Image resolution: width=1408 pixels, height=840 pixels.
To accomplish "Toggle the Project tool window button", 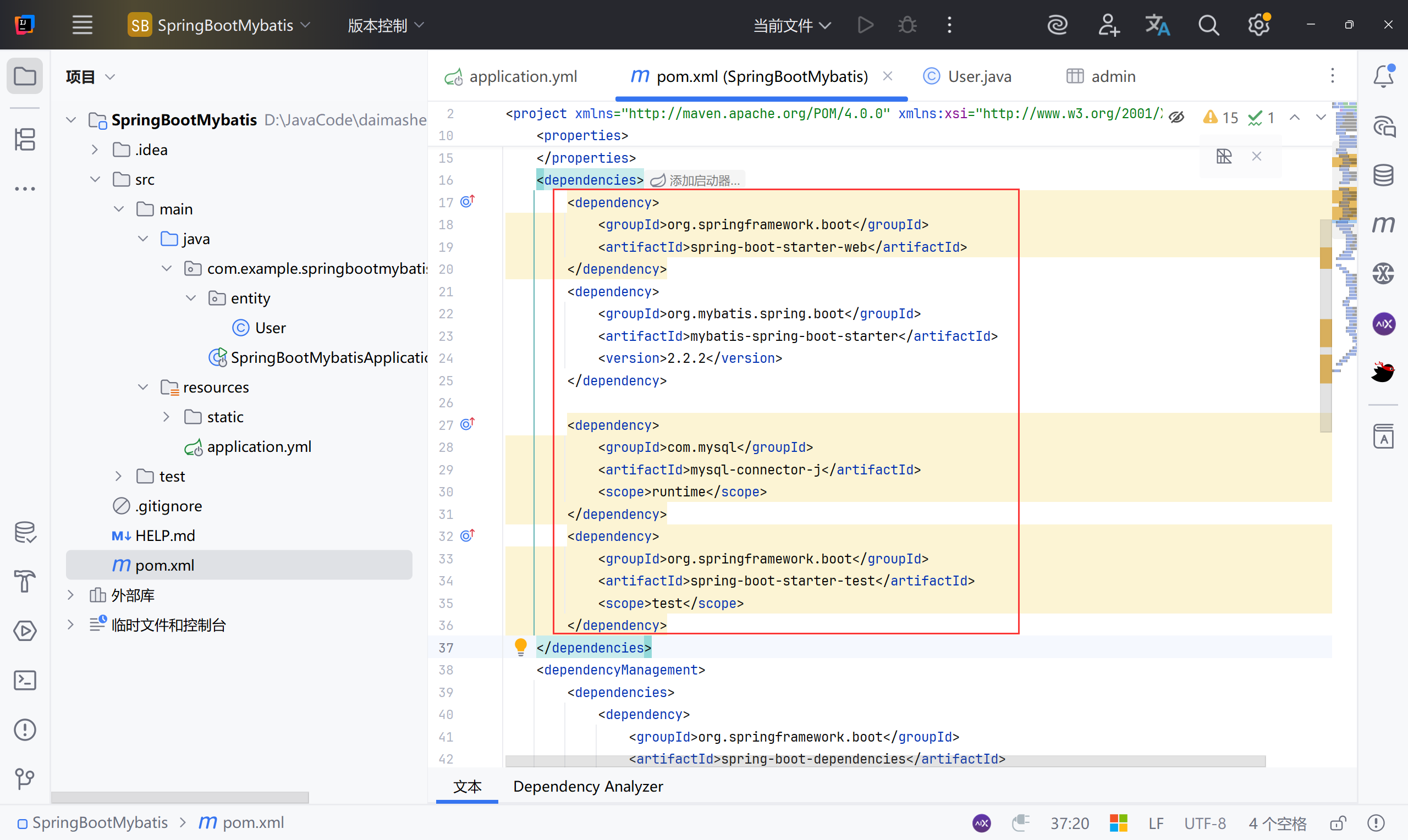I will coord(25,76).
